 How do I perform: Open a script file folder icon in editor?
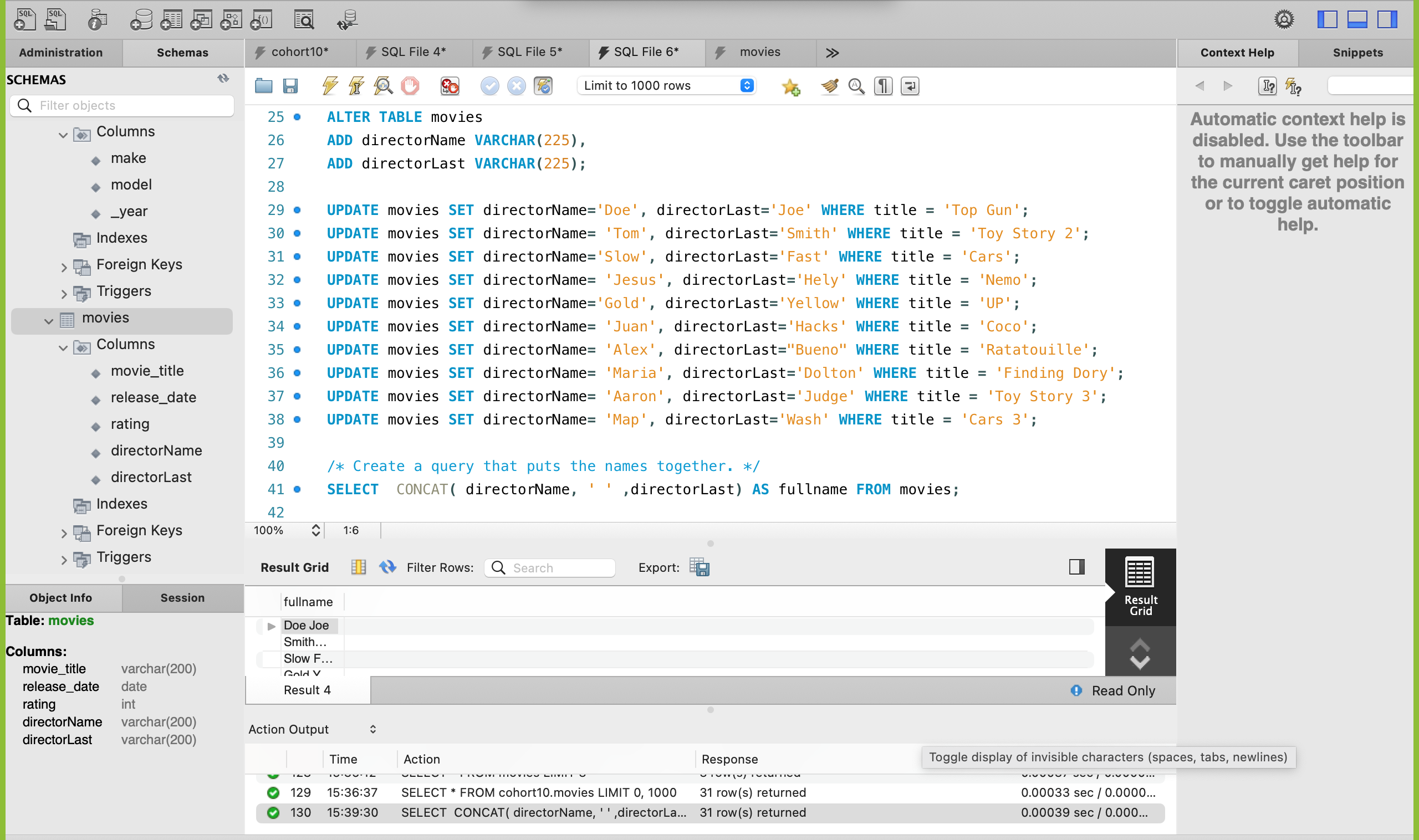coord(263,86)
